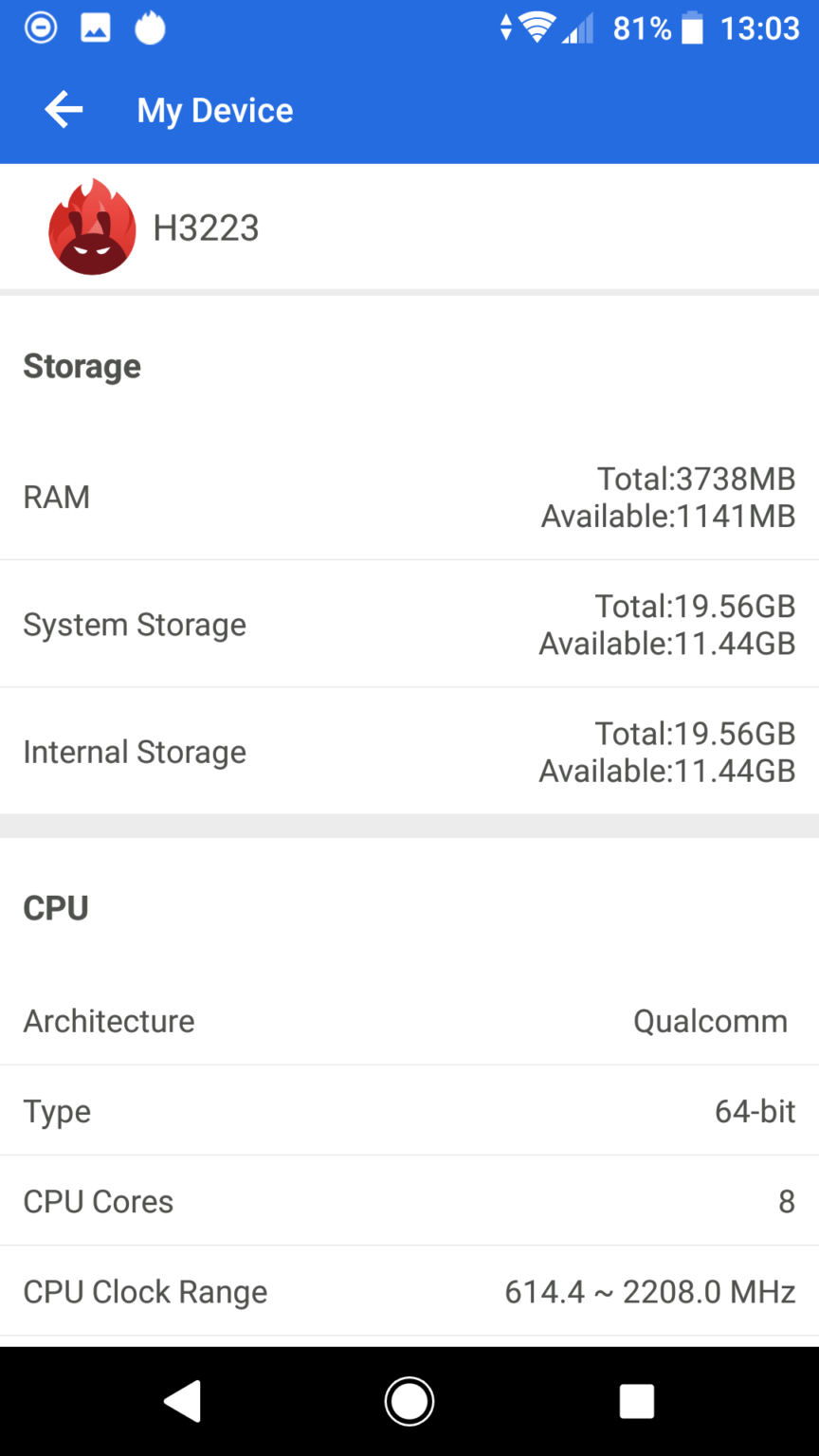
Task: Select the System Storage row
Action: [409, 625]
